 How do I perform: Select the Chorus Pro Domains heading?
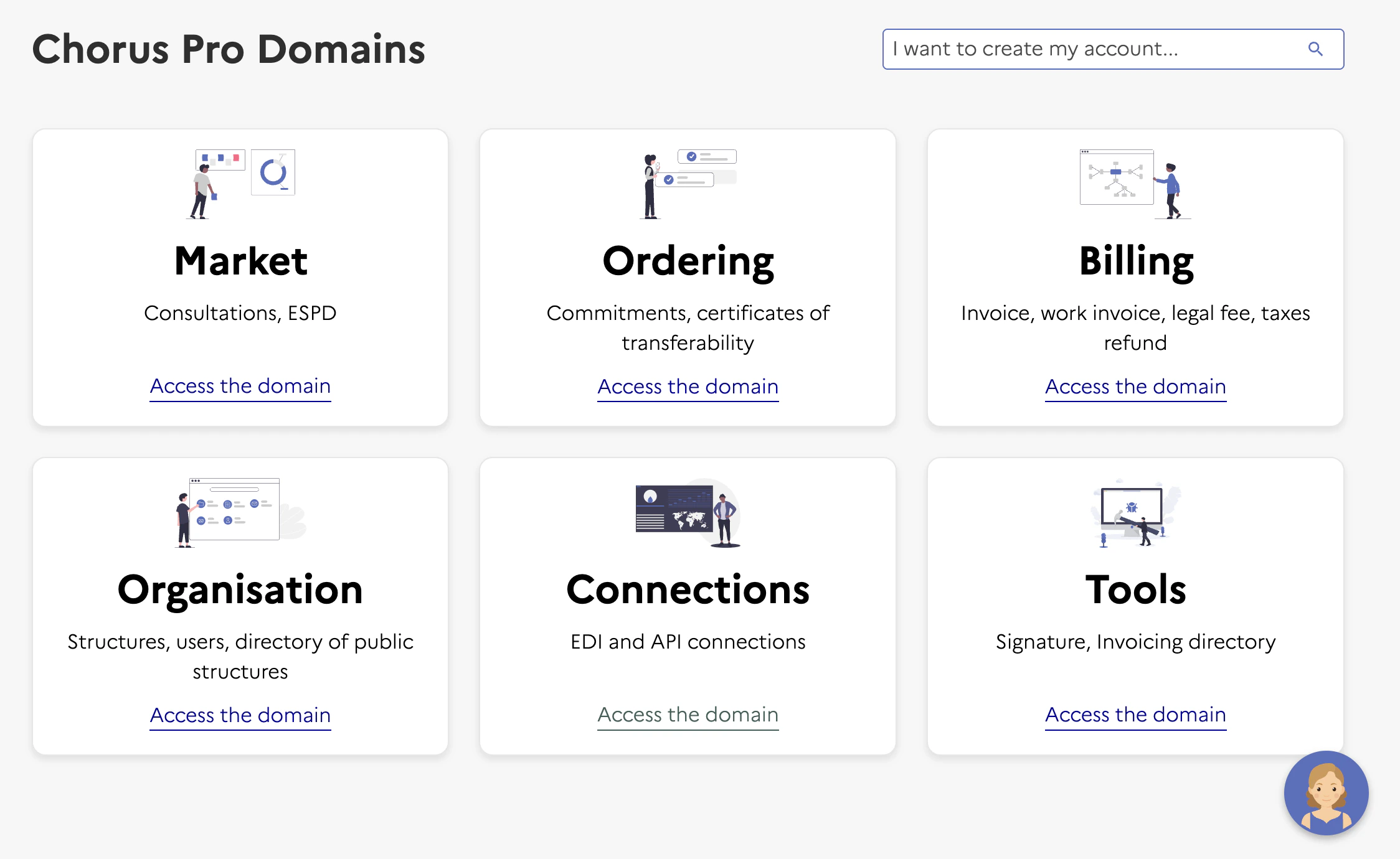[229, 50]
